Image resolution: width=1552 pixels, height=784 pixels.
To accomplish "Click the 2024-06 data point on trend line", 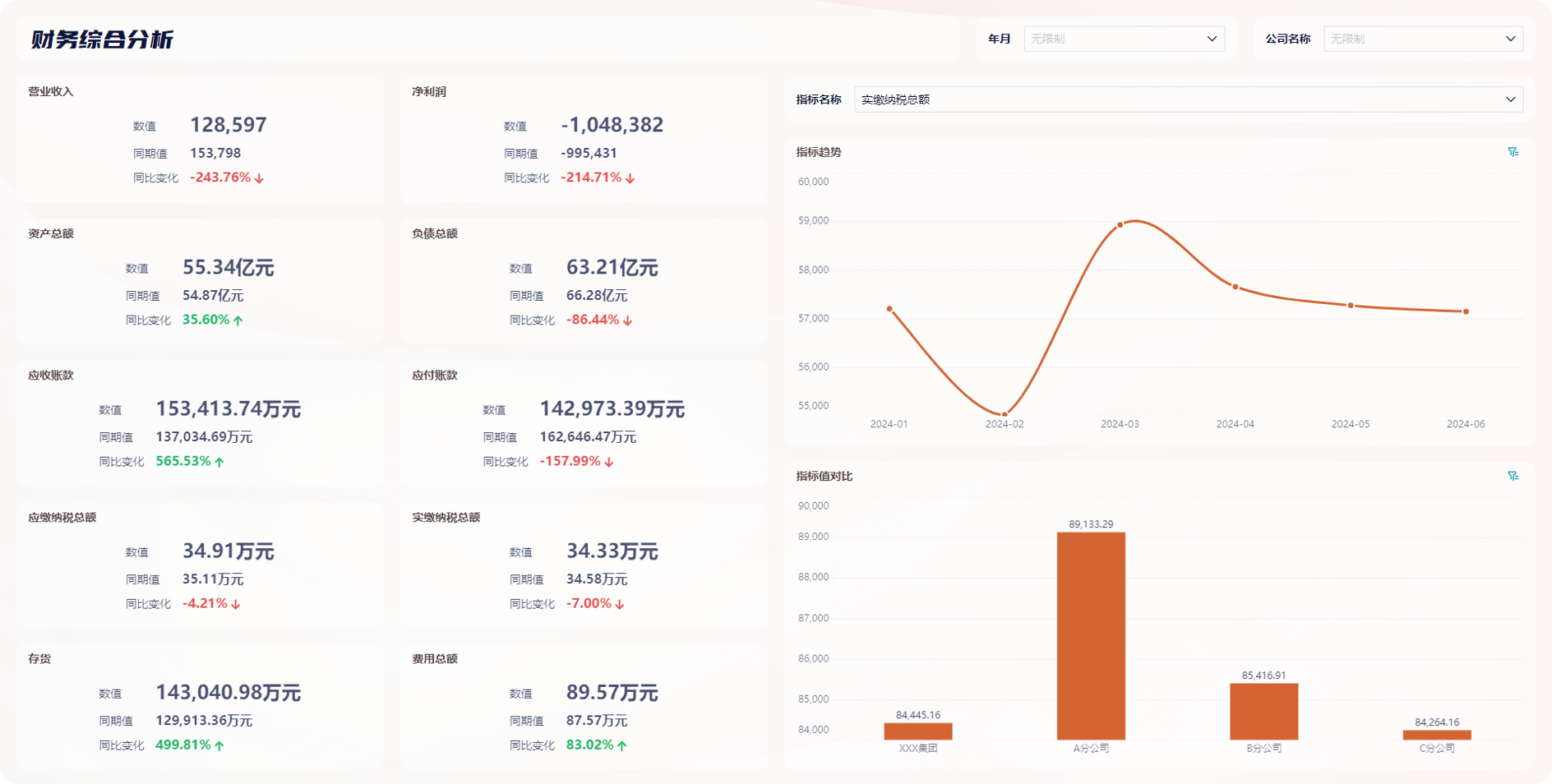I will pos(1465,311).
